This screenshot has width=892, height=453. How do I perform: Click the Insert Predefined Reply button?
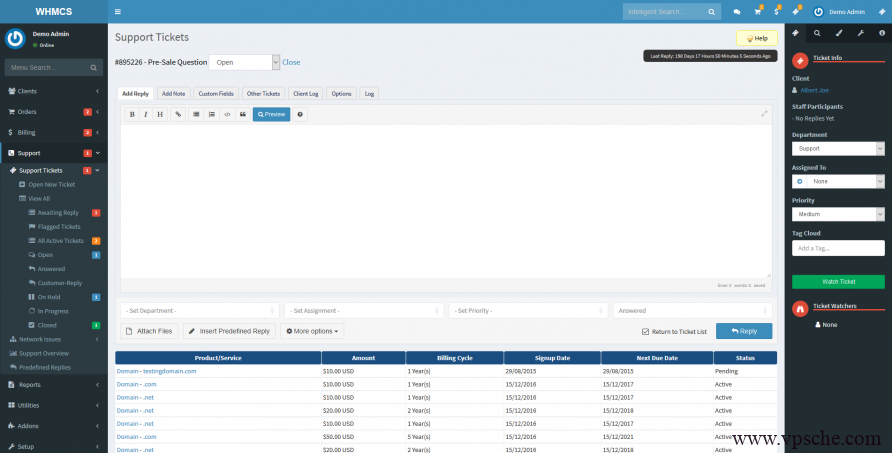[x=229, y=331]
